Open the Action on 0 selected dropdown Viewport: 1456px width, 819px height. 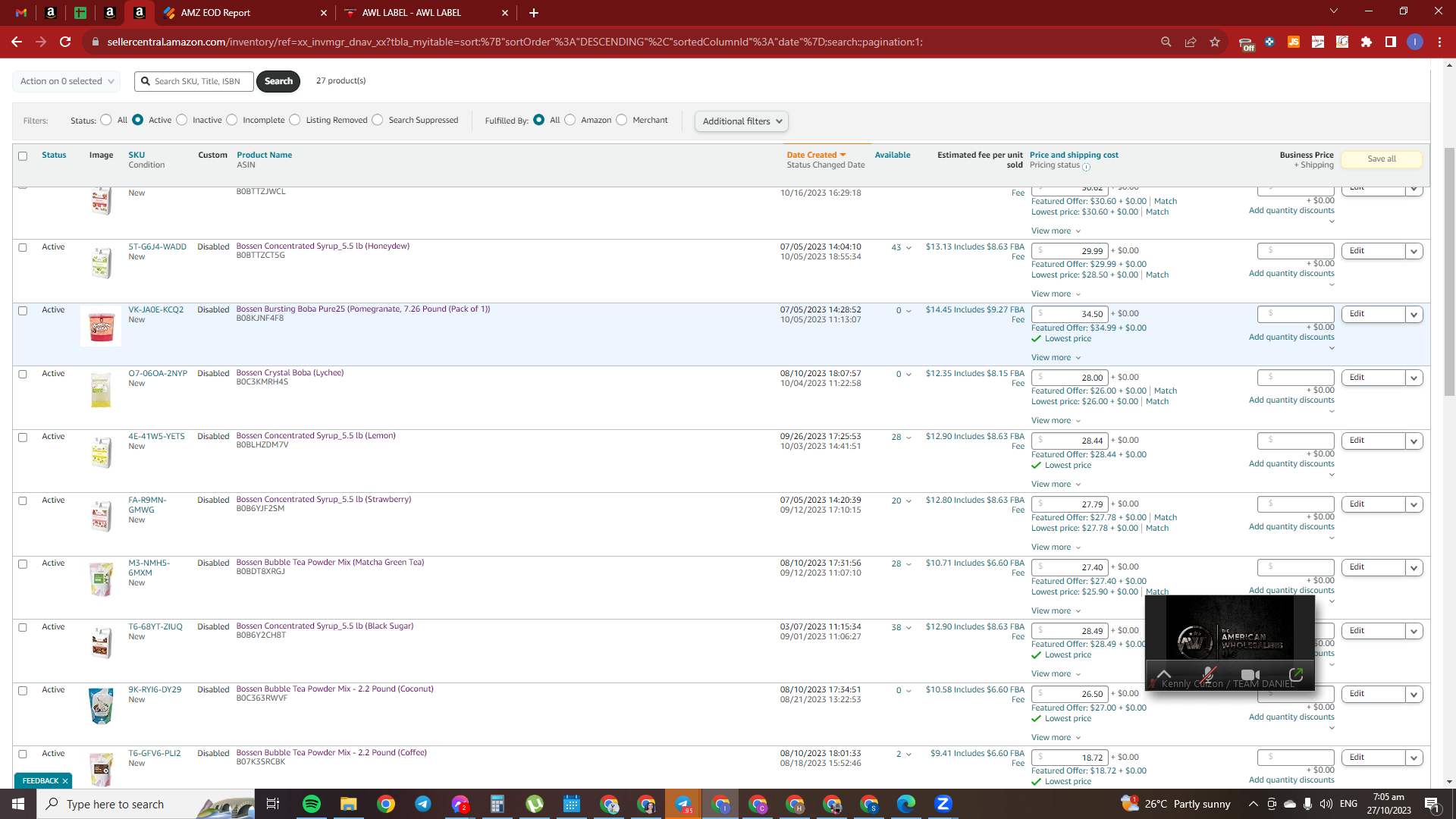coord(67,81)
